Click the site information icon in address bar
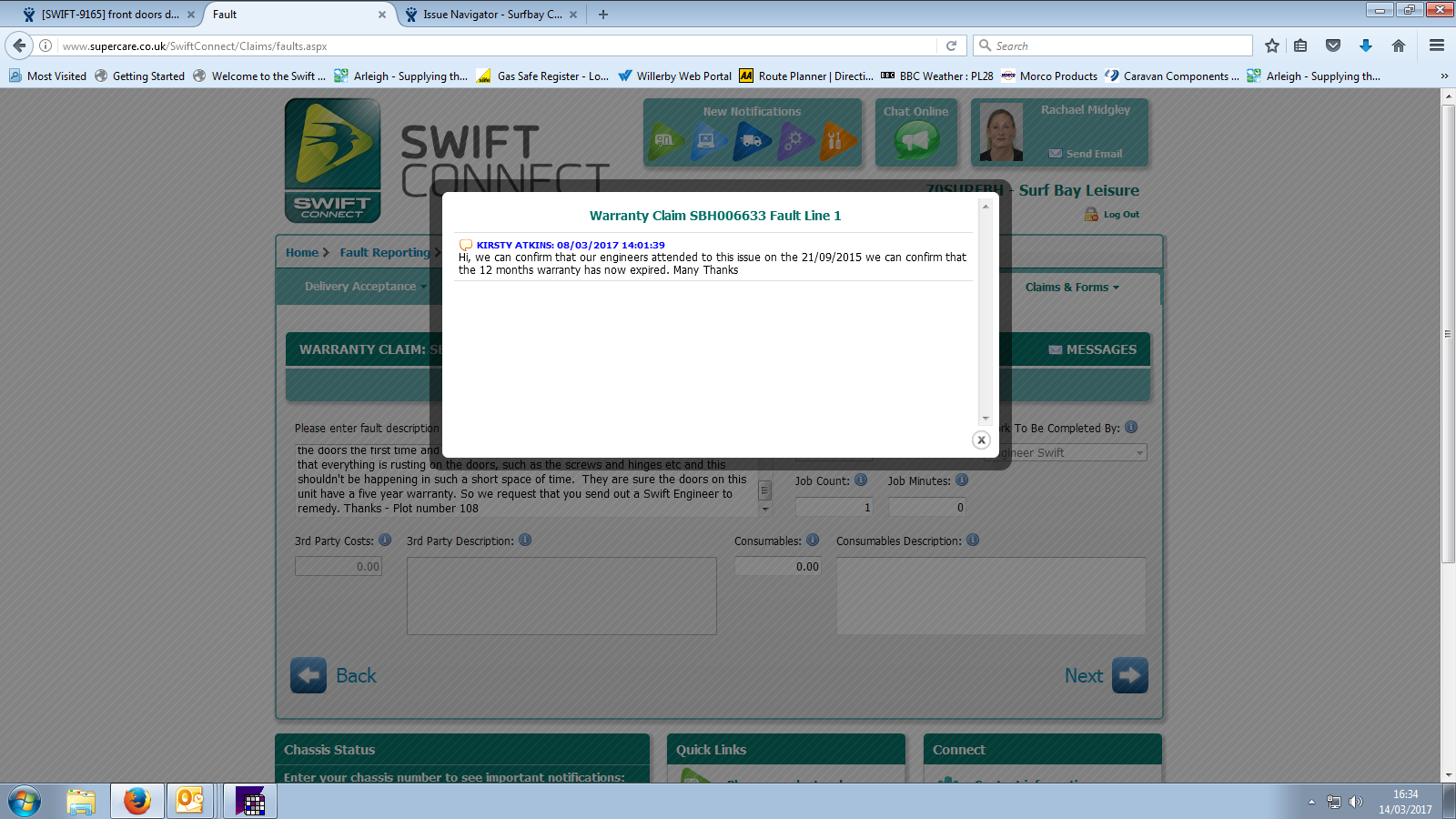 (x=45, y=45)
